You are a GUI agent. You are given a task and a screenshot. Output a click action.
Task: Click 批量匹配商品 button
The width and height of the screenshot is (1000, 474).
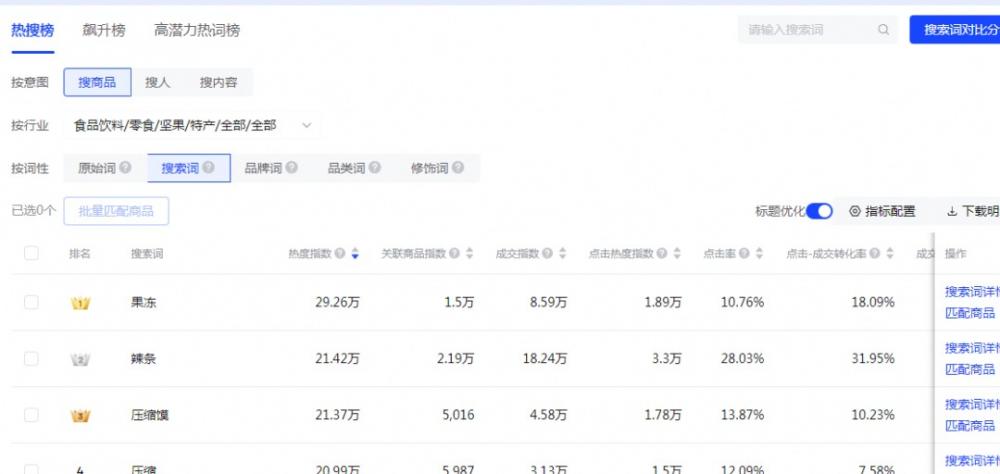[x=116, y=211]
